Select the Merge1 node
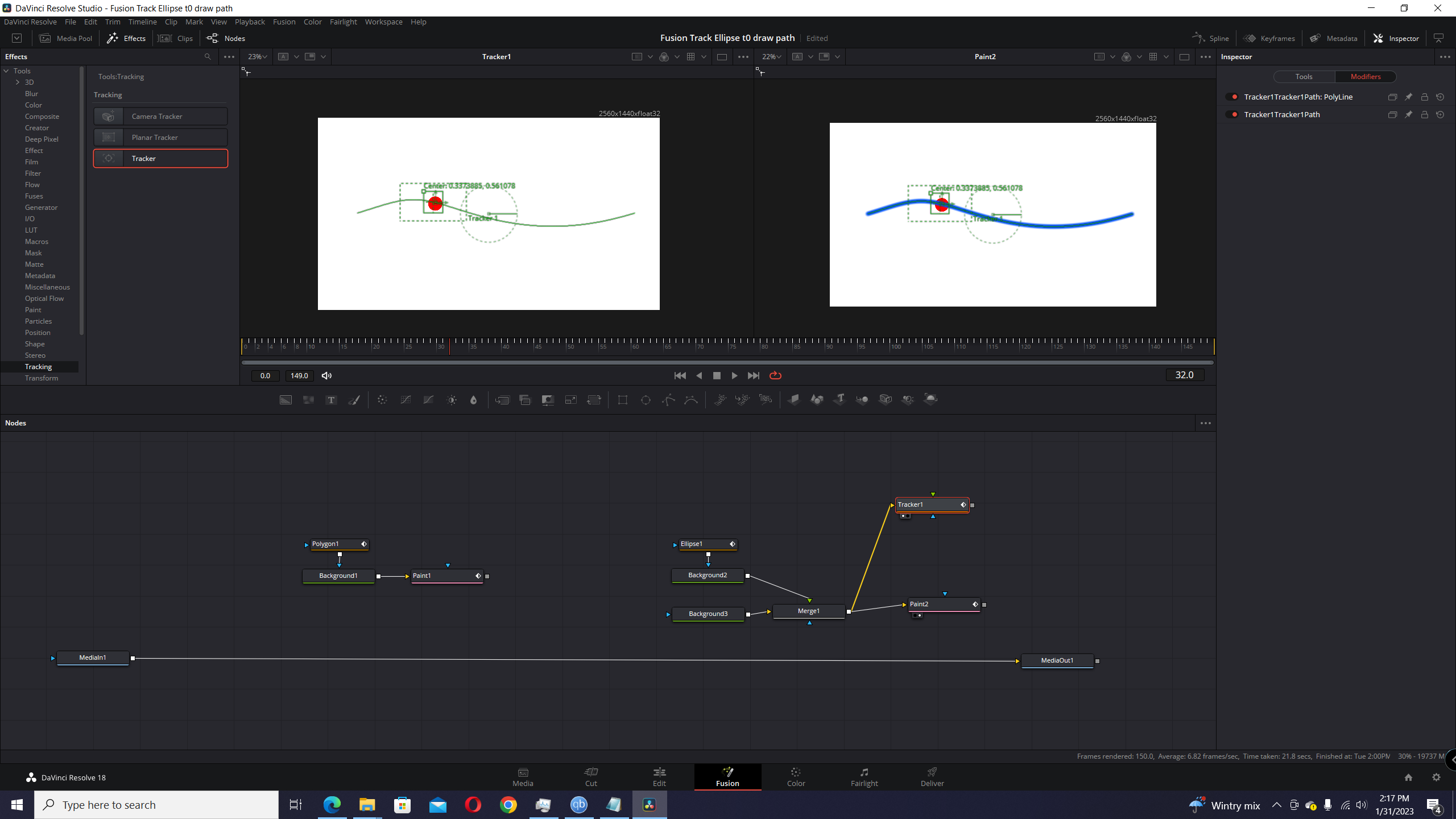This screenshot has width=1456, height=819. tap(808, 611)
